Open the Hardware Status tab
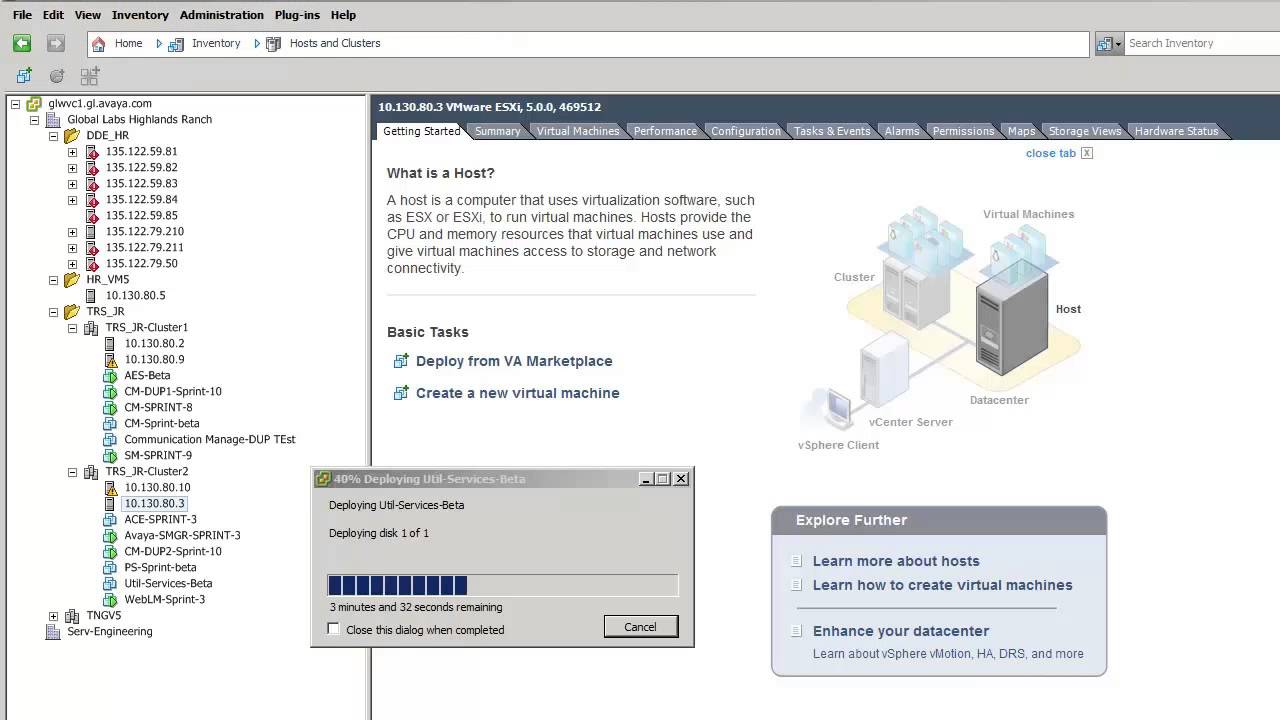This screenshot has width=1280, height=720. [x=1176, y=131]
